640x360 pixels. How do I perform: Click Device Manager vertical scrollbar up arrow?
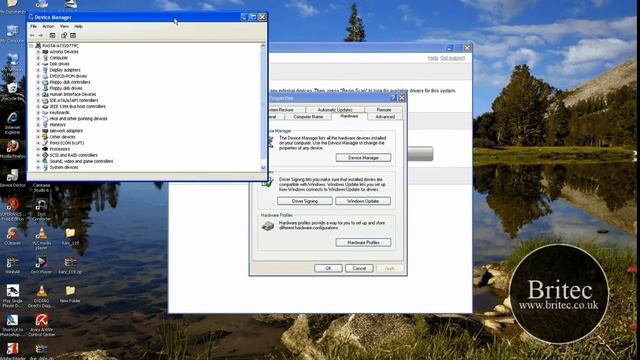coord(263,46)
